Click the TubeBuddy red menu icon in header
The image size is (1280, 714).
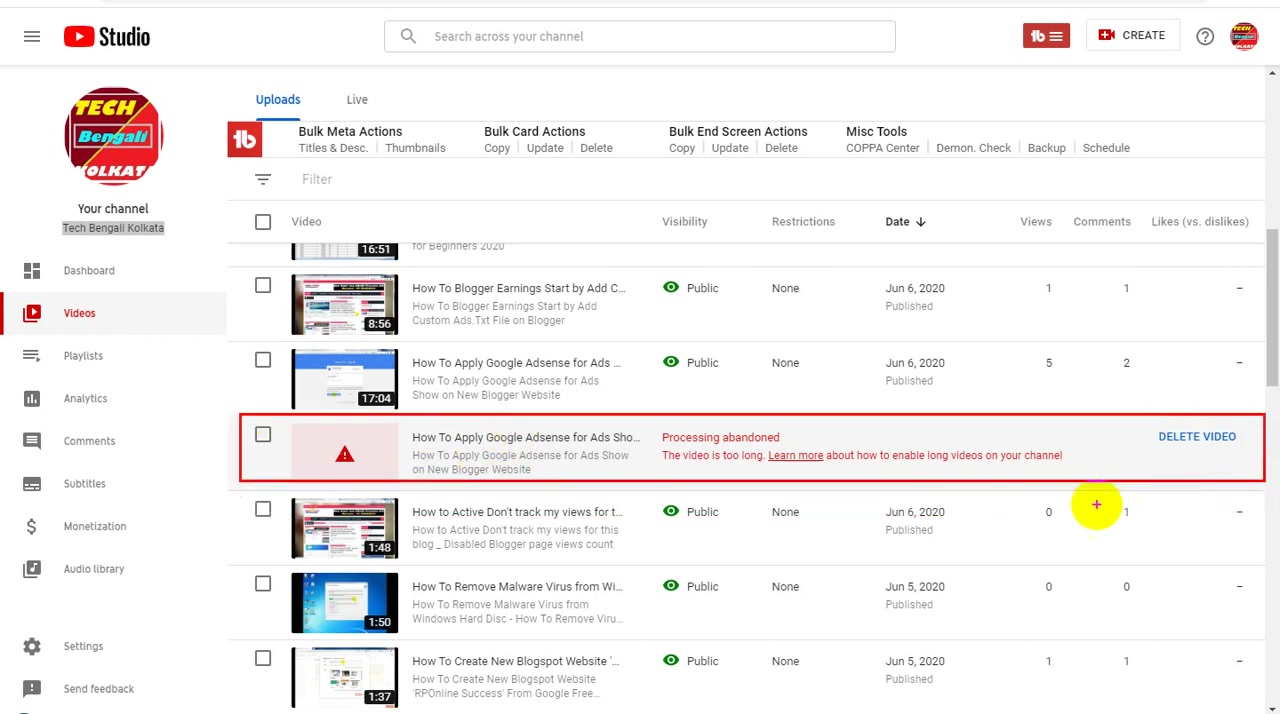click(1046, 36)
